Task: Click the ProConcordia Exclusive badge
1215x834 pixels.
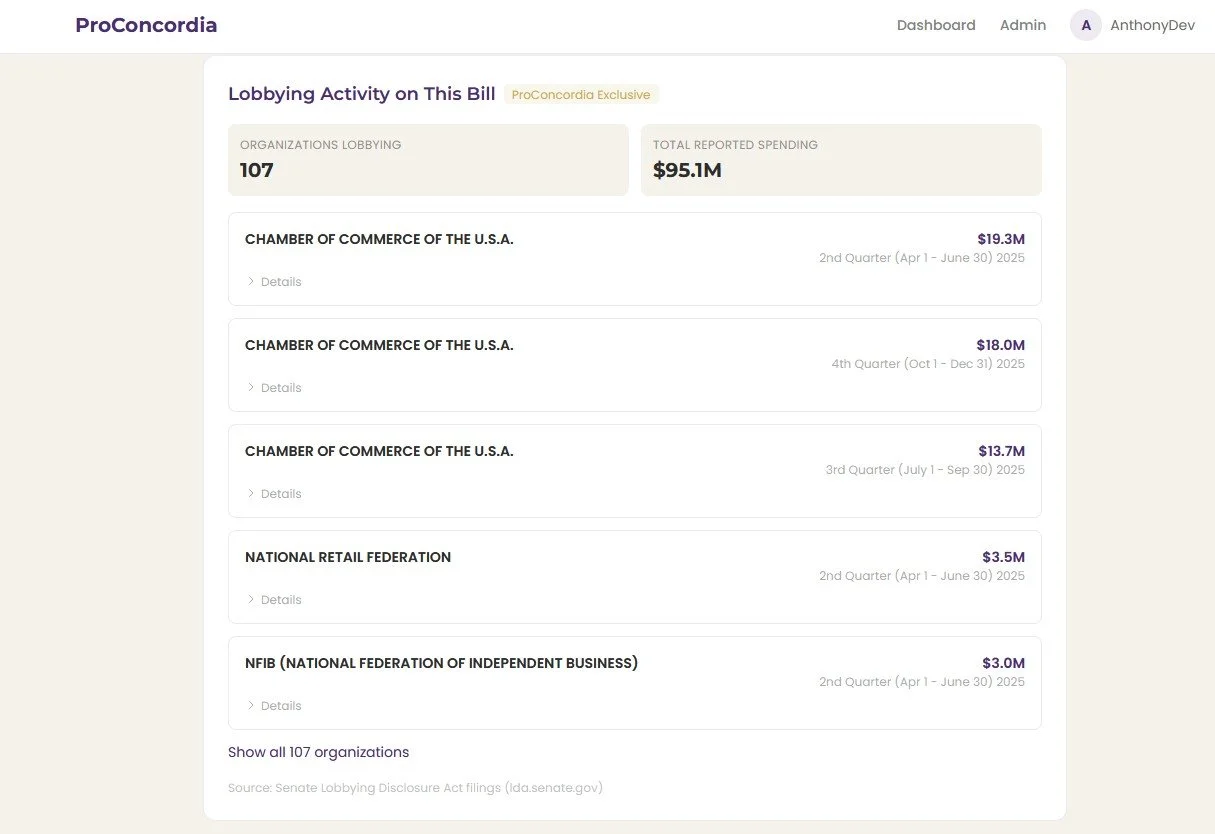Action: [x=580, y=94]
